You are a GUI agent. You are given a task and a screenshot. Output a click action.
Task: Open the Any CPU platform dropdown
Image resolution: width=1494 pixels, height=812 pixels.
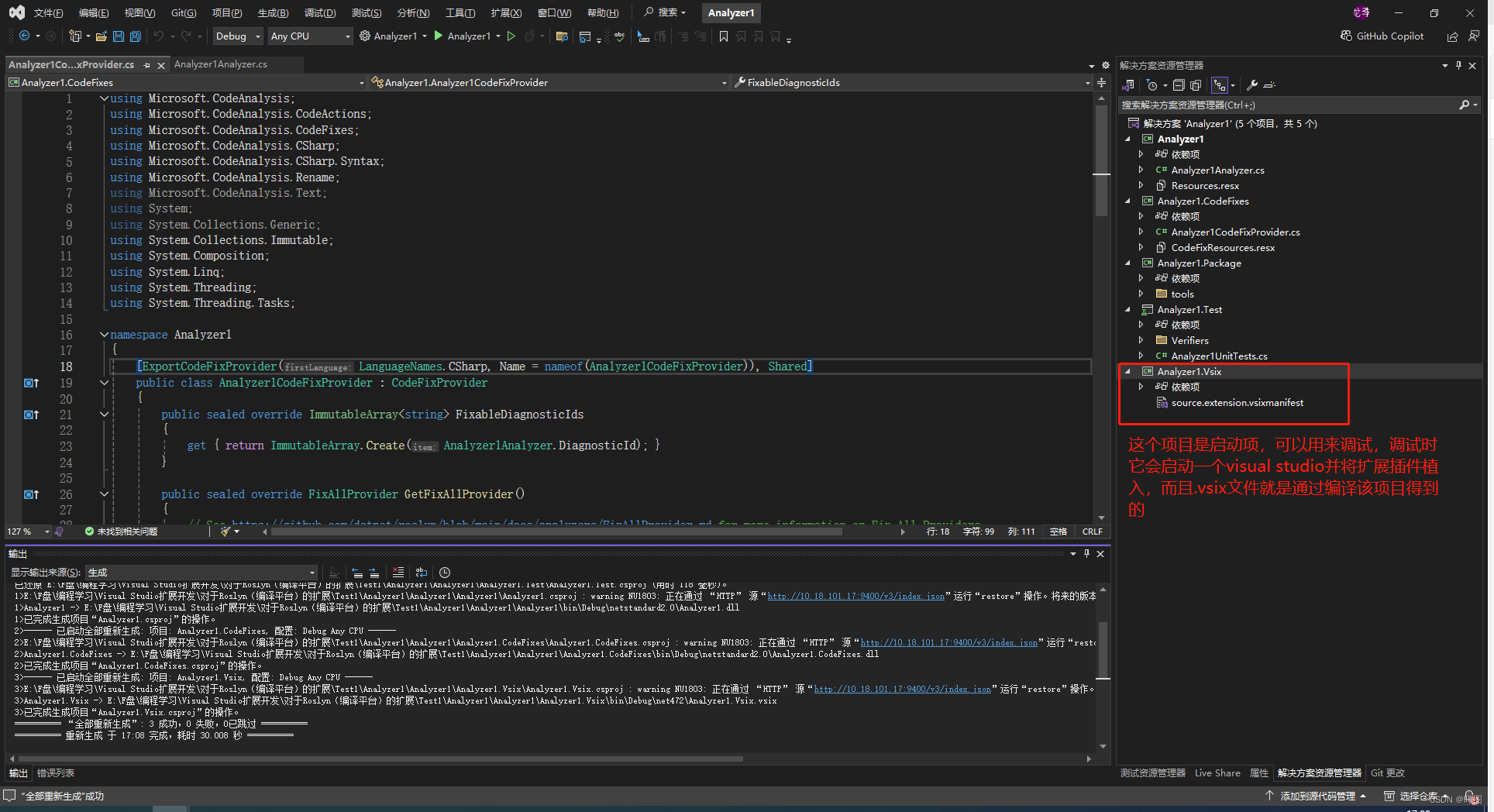pyautogui.click(x=310, y=36)
